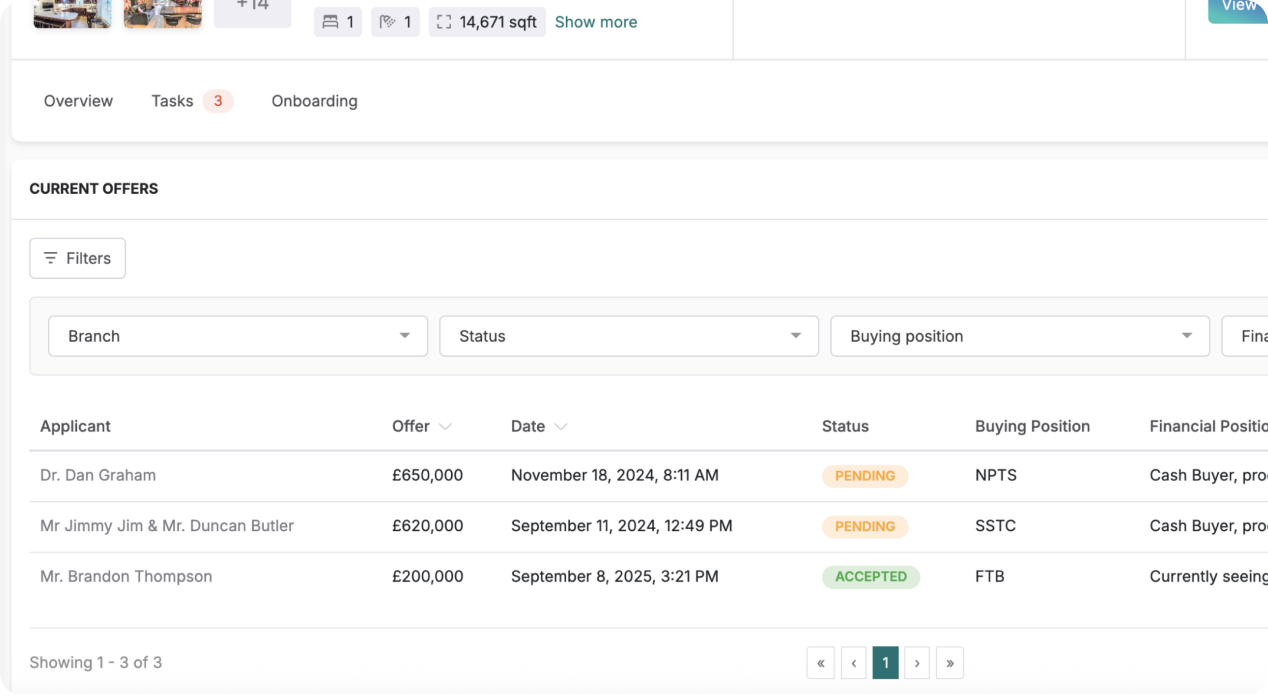Click the first property photo thumbnail
Image resolution: width=1268 pixels, height=696 pixels.
click(x=71, y=13)
